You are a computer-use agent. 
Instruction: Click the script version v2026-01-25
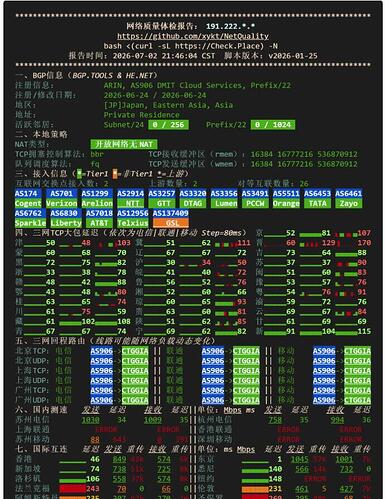293,56
